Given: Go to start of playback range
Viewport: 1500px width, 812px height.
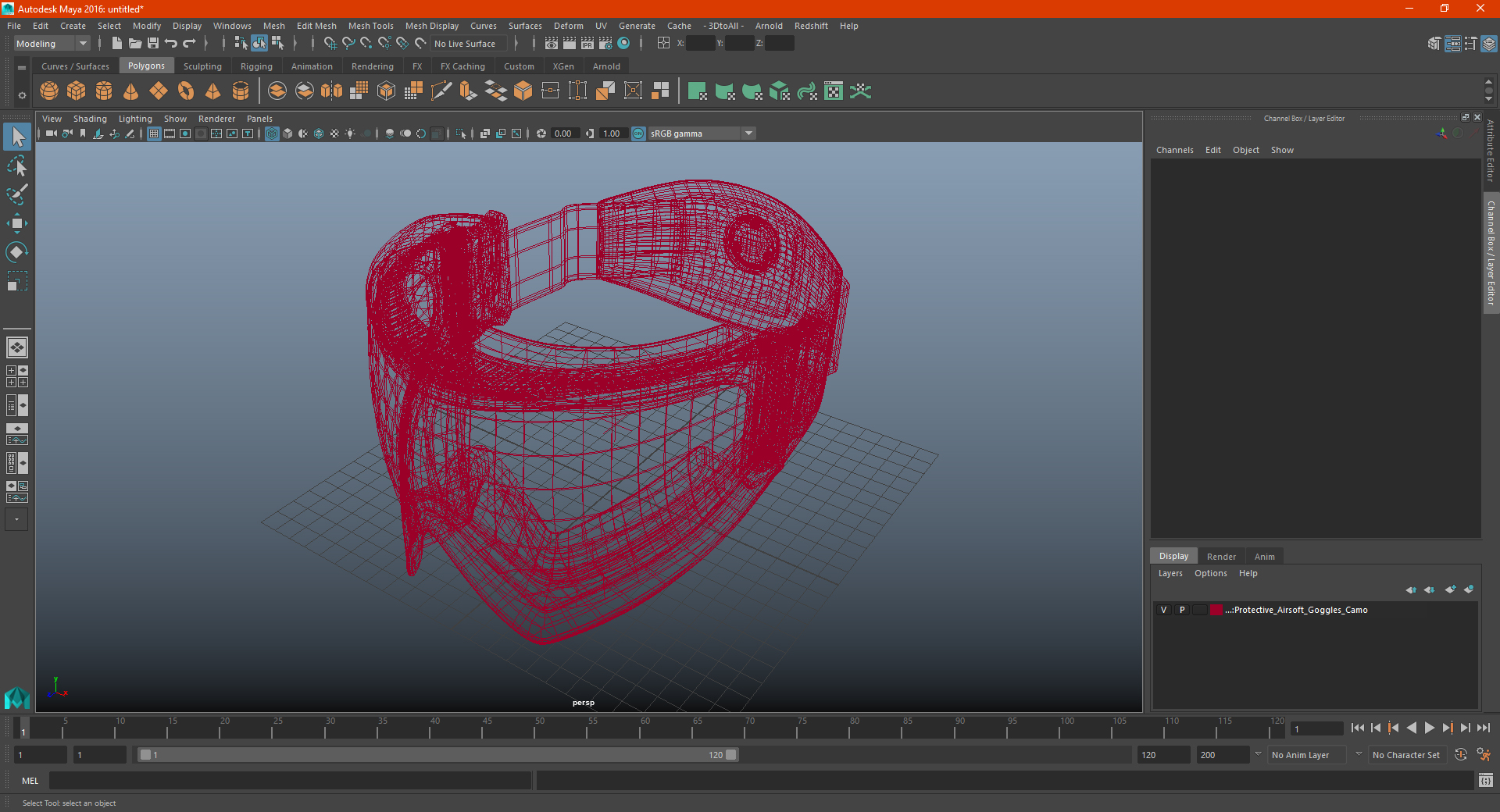Looking at the screenshot, I should (x=1358, y=728).
